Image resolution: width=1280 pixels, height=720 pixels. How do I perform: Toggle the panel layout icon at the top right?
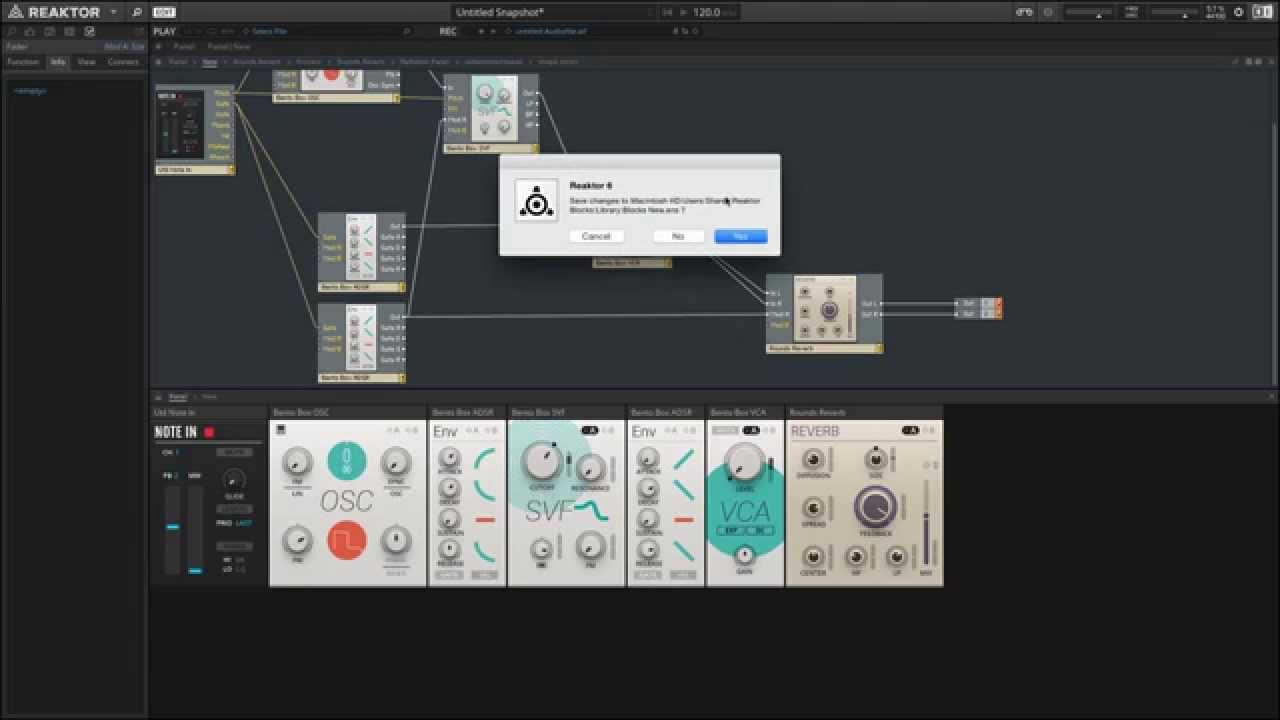click(x=1262, y=12)
